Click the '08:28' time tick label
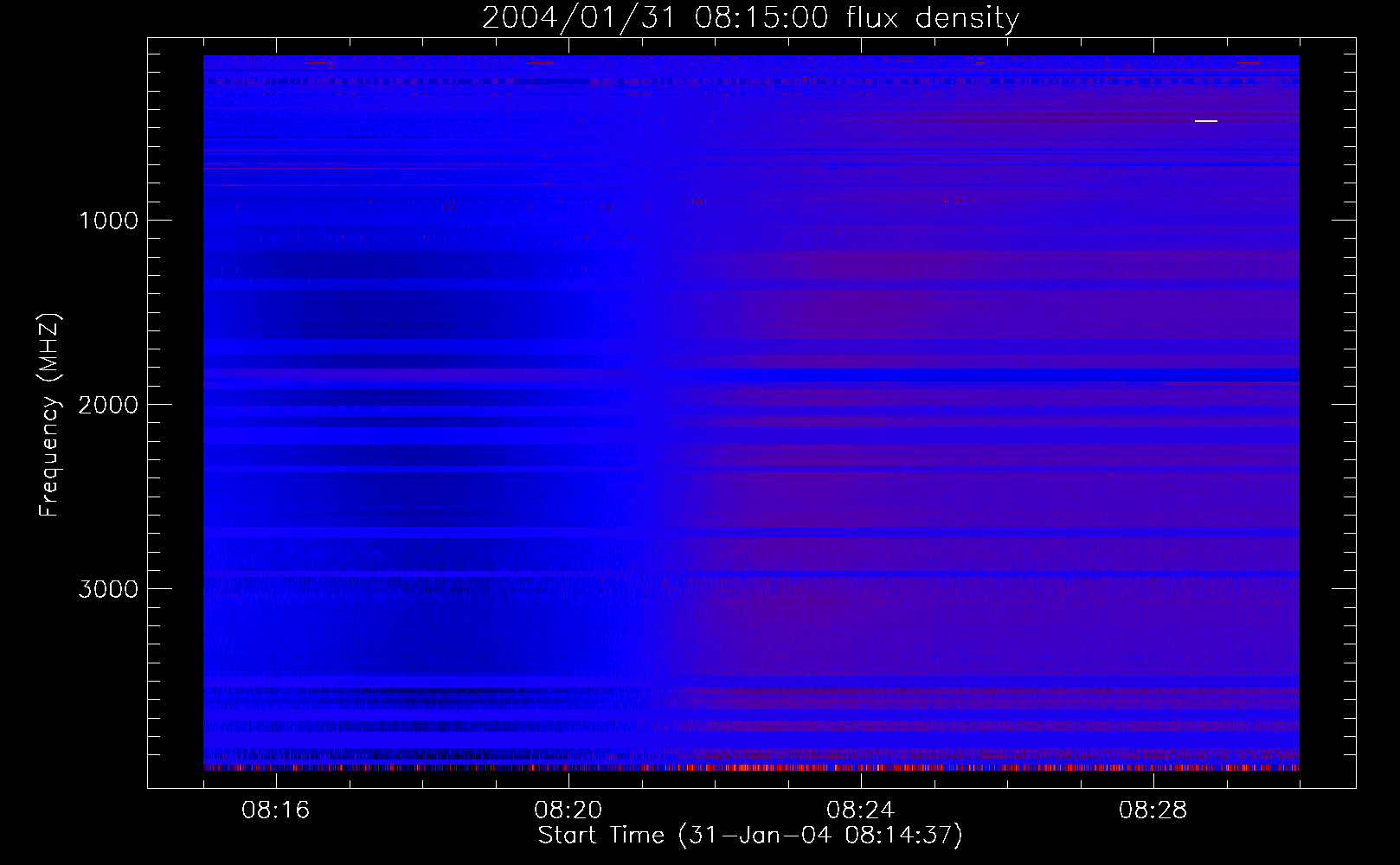The image size is (1400, 865). coord(1153,811)
